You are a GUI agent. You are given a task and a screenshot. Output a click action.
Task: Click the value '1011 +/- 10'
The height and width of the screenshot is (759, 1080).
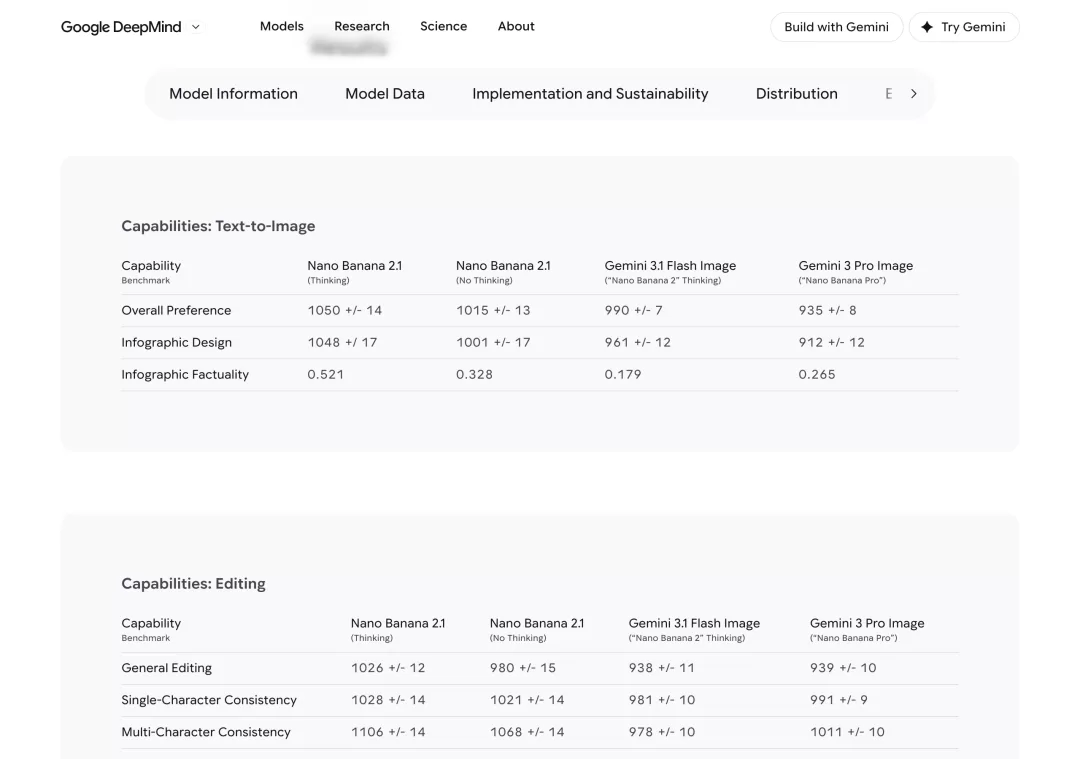point(847,732)
